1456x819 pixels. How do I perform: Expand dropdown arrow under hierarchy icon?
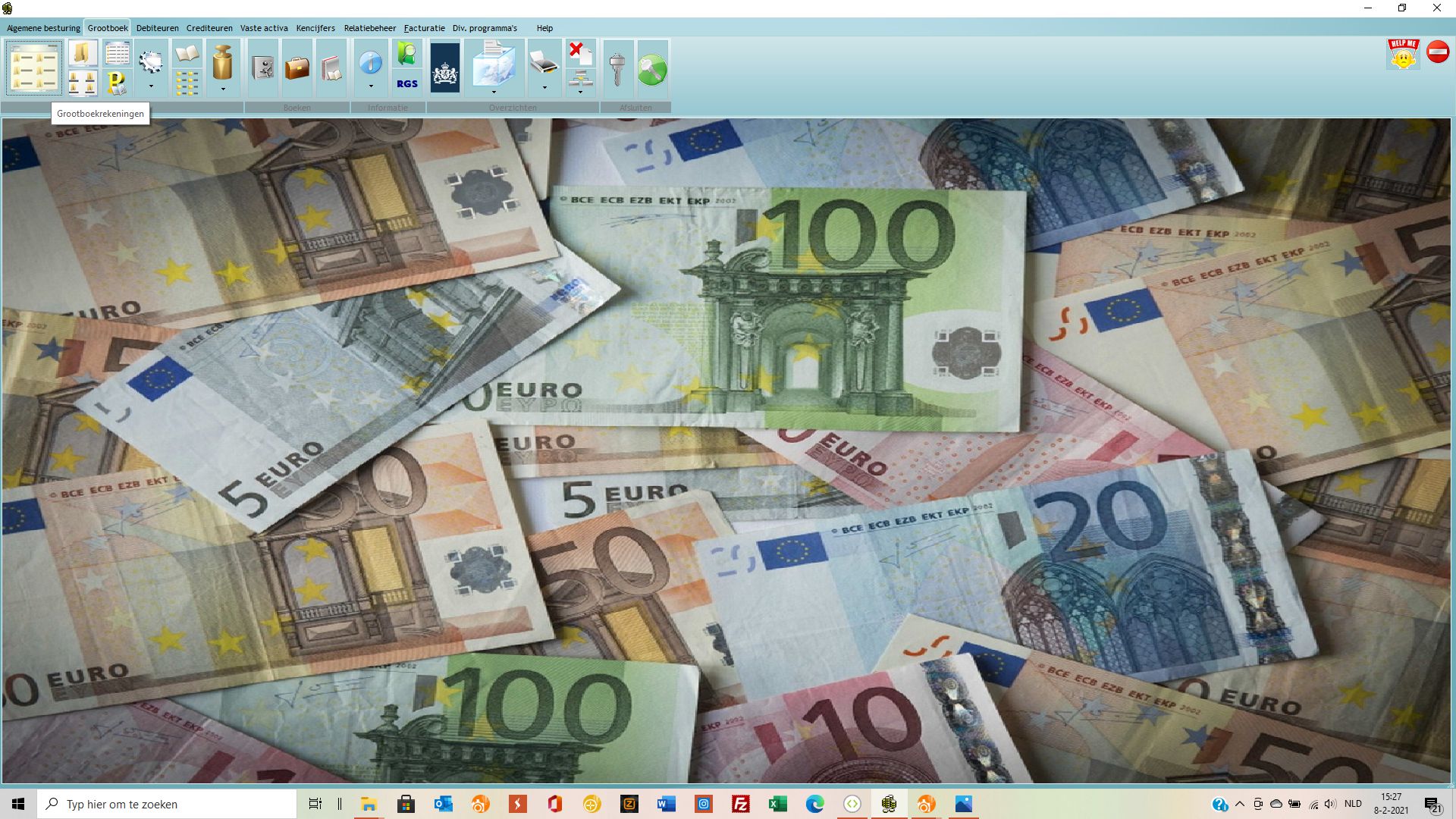[x=580, y=92]
